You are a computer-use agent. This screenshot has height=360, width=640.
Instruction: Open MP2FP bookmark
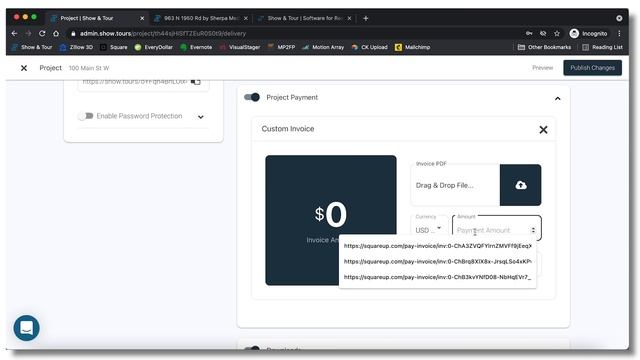(281, 47)
